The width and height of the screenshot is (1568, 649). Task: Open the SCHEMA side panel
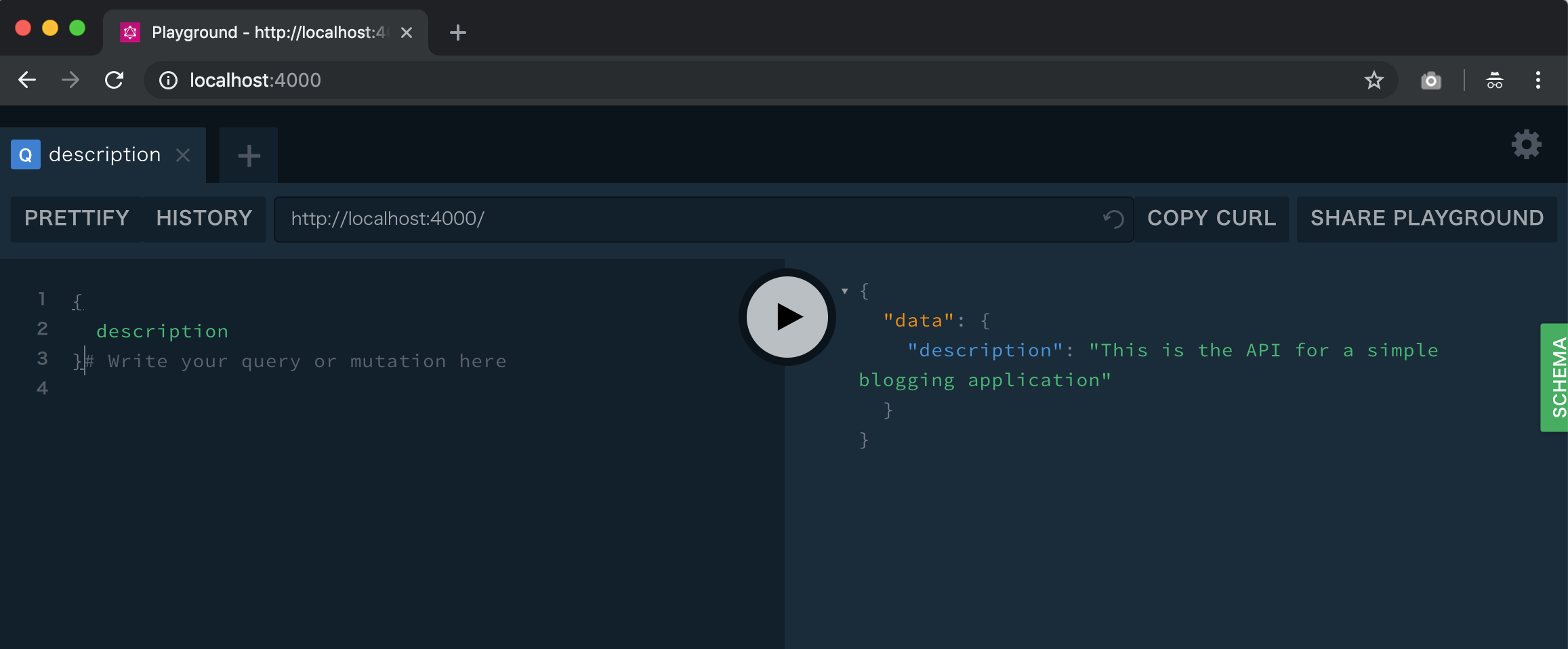[1556, 378]
